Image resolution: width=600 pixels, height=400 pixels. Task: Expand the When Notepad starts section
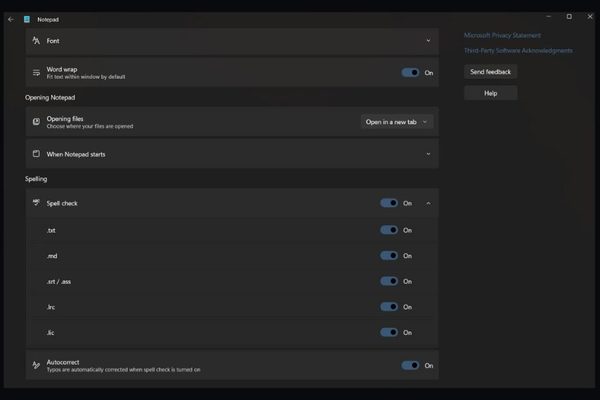pyautogui.click(x=428, y=154)
